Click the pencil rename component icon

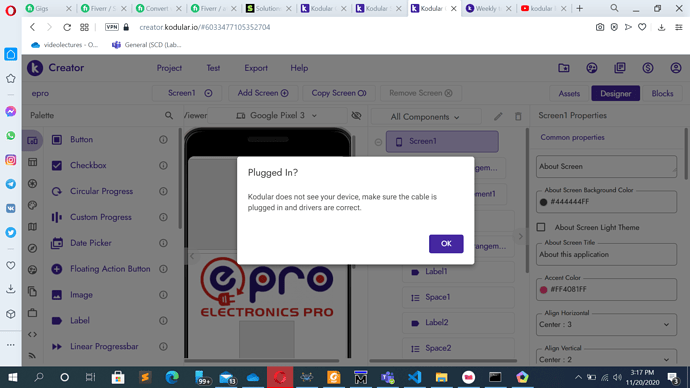point(498,117)
